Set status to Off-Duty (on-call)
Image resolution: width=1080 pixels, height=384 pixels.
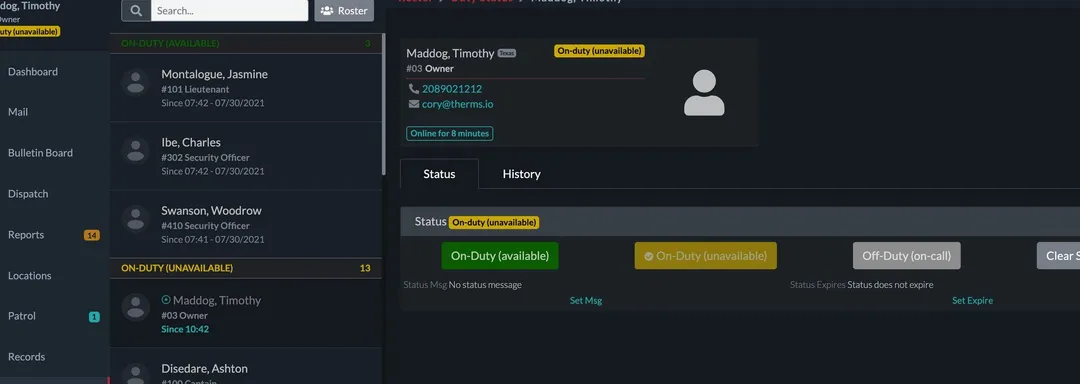906,256
